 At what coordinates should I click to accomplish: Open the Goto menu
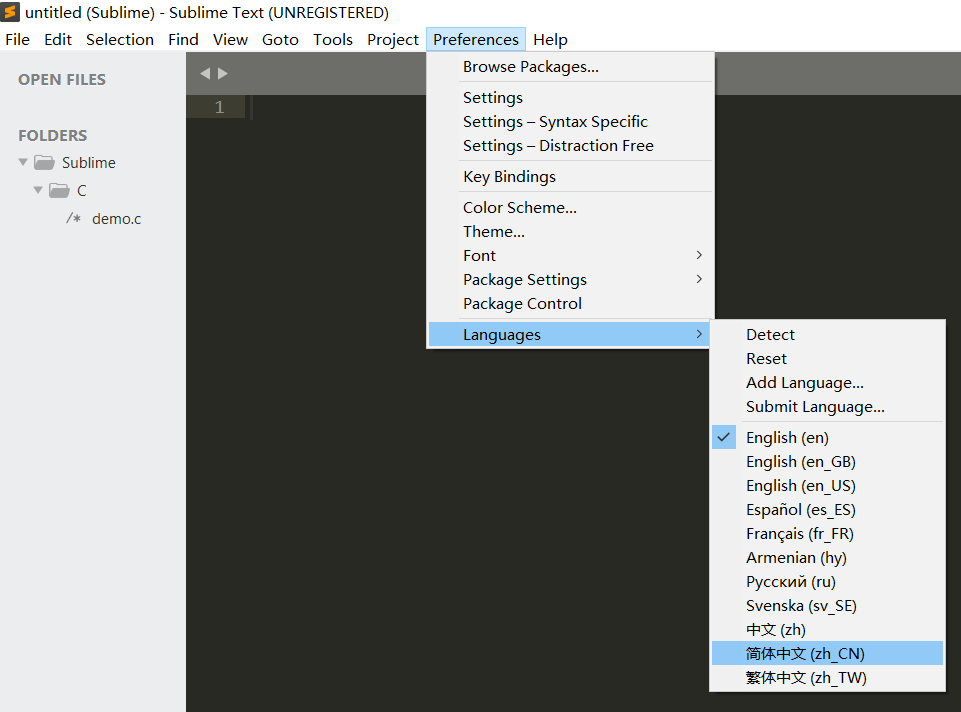(280, 39)
